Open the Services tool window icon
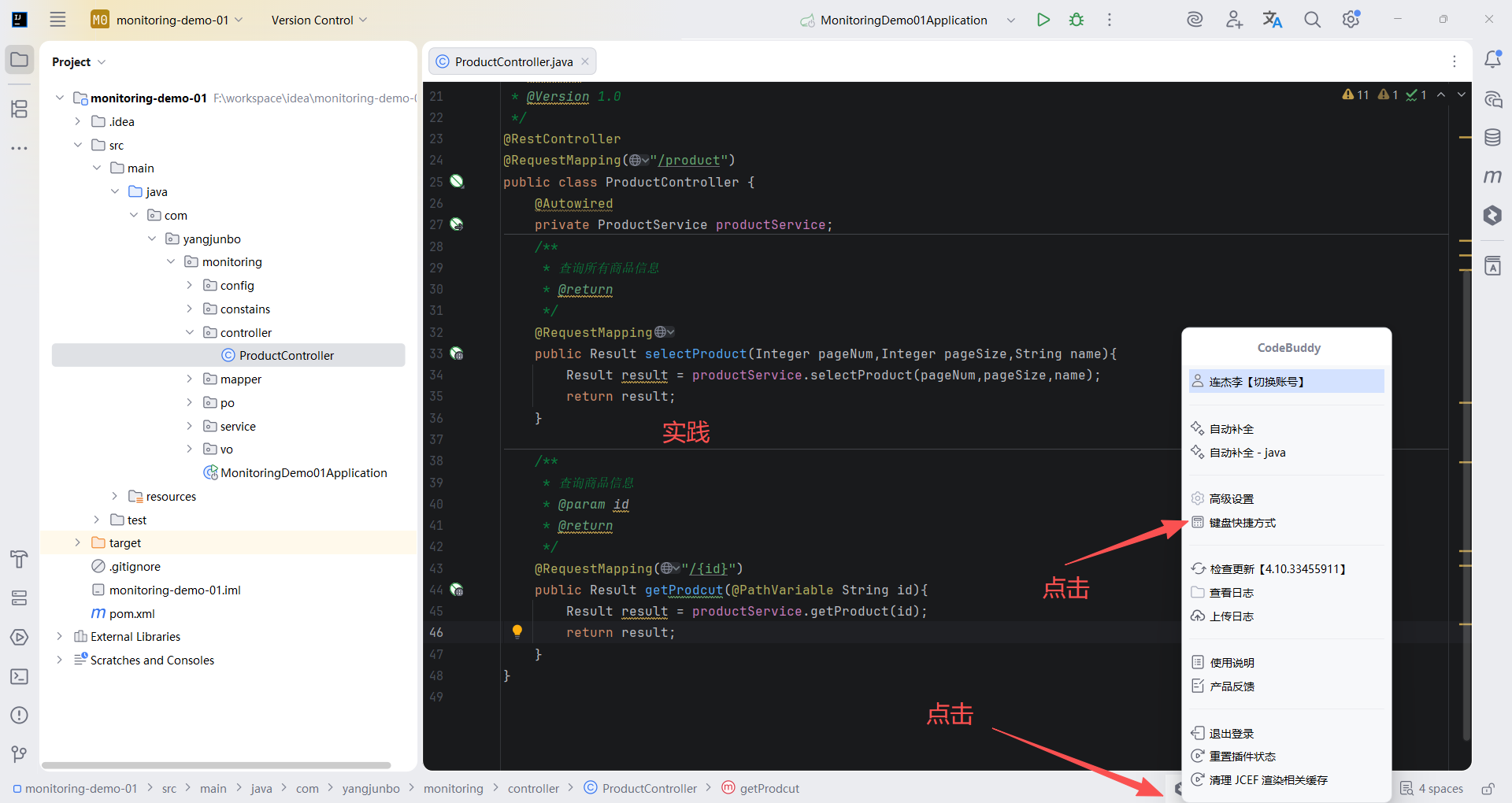The height and width of the screenshot is (803, 1512). (20, 598)
